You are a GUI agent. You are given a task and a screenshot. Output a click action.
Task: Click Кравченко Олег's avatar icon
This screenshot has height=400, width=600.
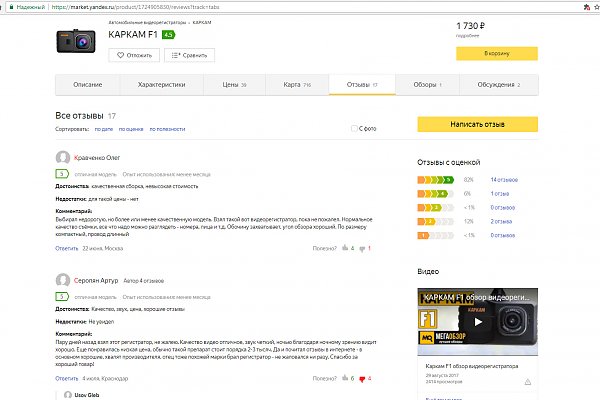click(61, 157)
